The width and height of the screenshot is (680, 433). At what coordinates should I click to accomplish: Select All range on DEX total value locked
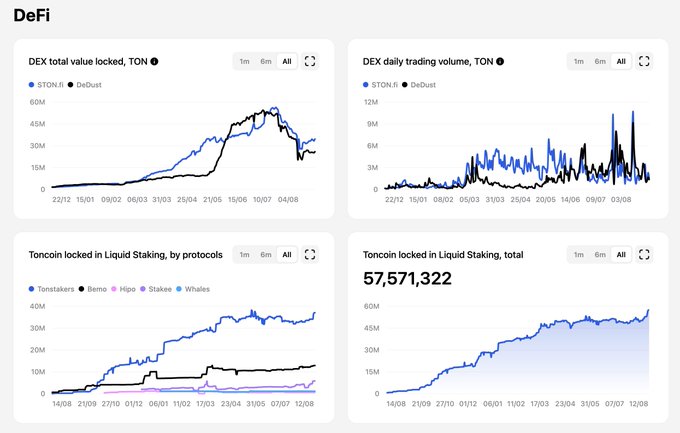pos(287,61)
